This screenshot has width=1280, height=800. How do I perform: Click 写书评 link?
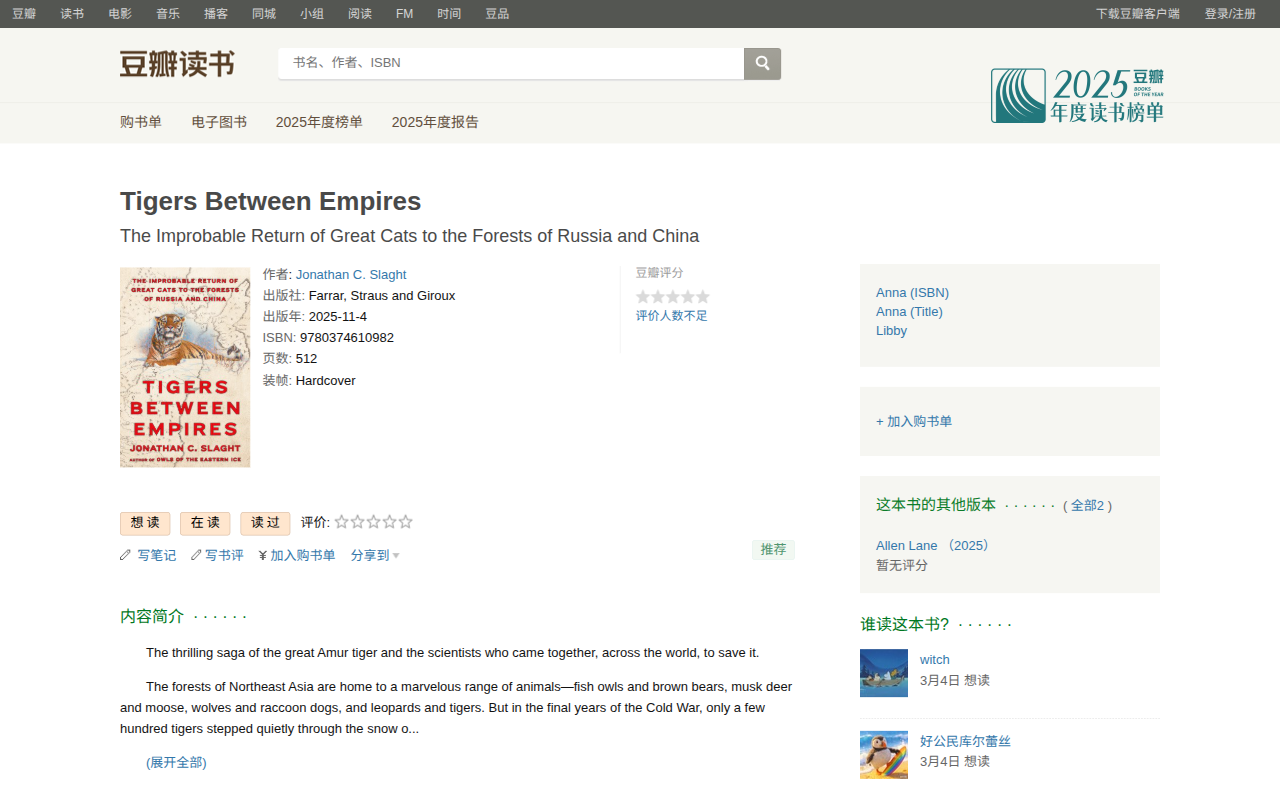tap(224, 555)
